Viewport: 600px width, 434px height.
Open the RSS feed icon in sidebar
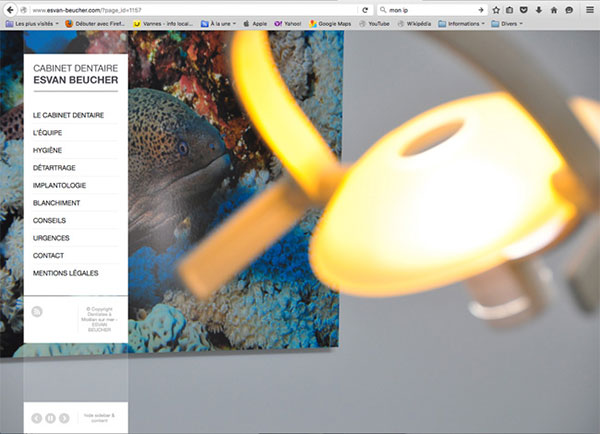pyautogui.click(x=37, y=312)
